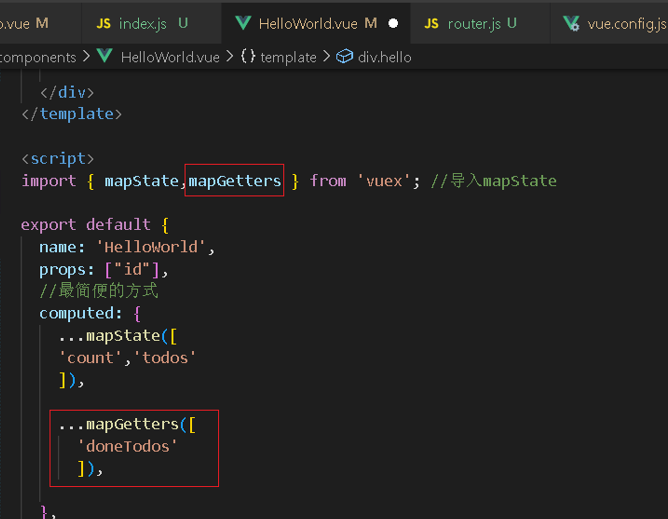This screenshot has width=668, height=519.
Task: Click the 'doneTodos' string in mapGetters
Action: (x=127, y=446)
